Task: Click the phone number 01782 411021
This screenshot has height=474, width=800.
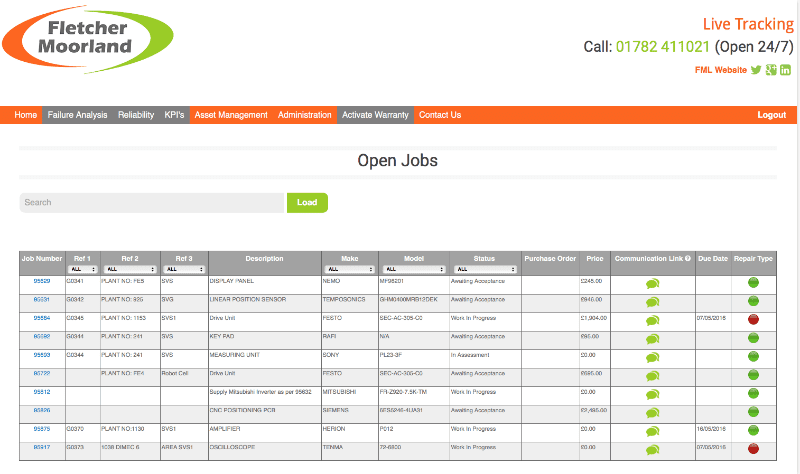Action: coord(662,46)
